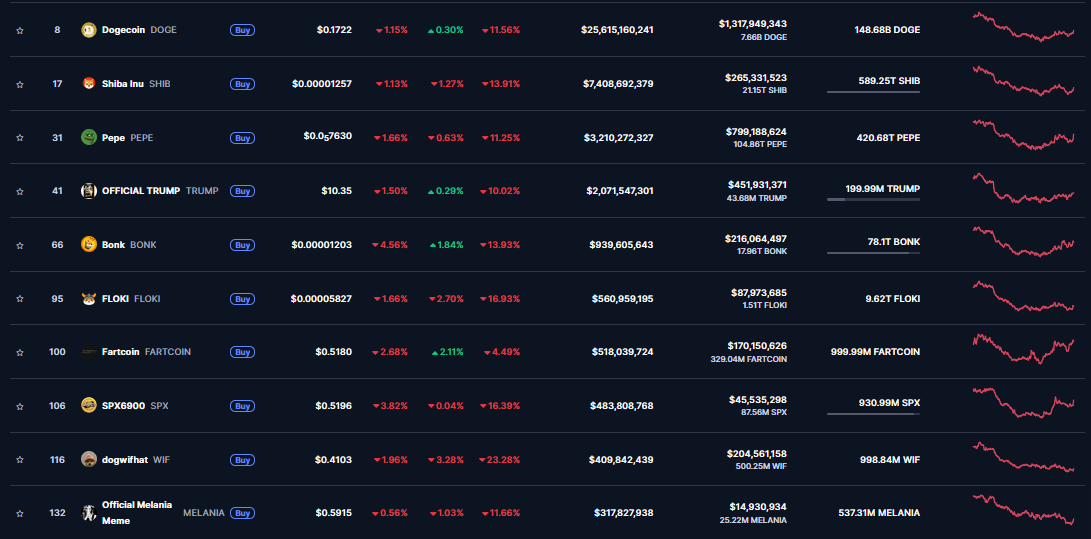The image size is (1091, 539).
Task: Click Shiba Inu circulating supply progress bar
Action: pyautogui.click(x=873, y=92)
